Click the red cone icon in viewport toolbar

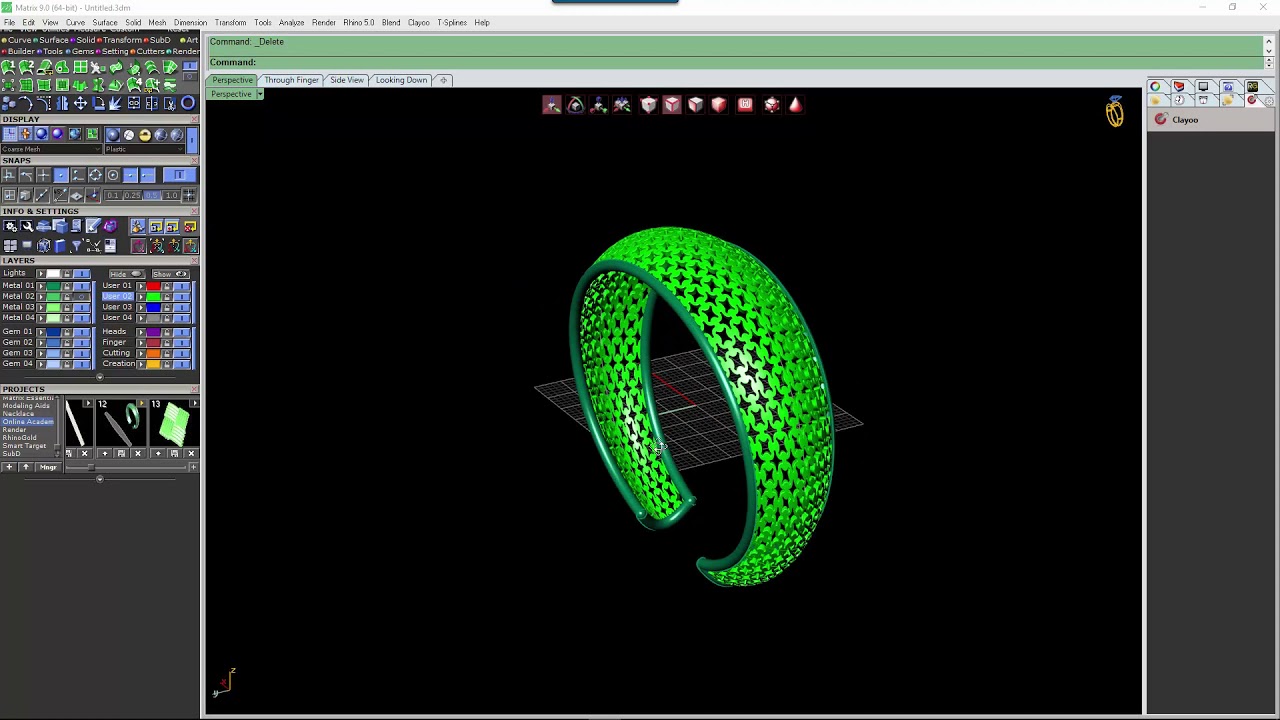tap(796, 104)
